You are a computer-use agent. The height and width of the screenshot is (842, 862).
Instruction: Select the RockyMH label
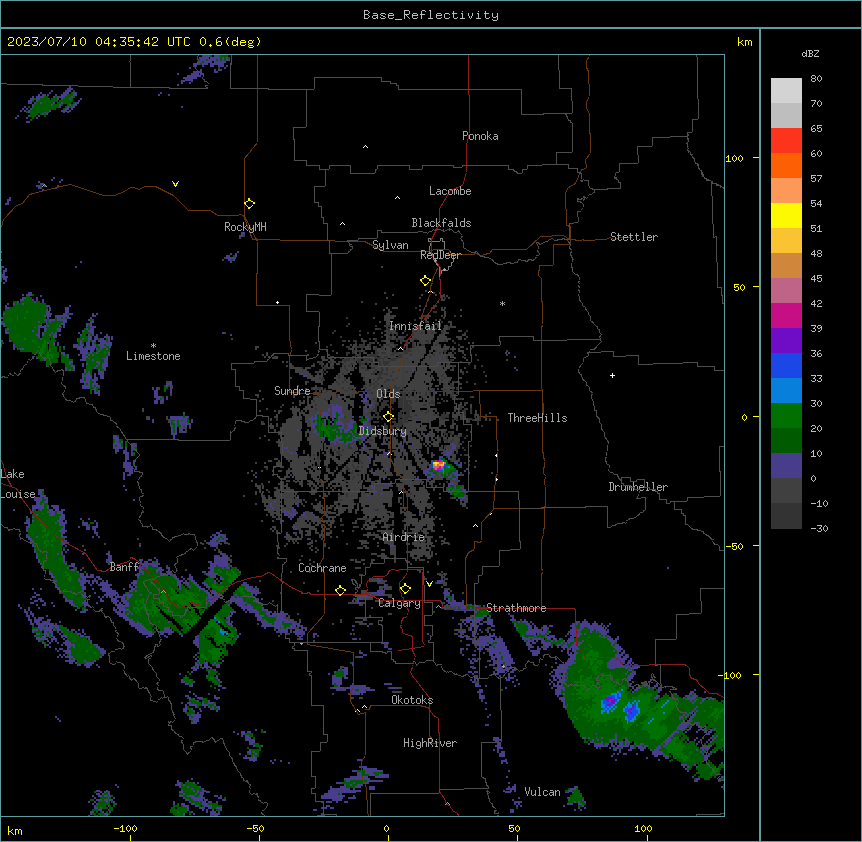pyautogui.click(x=245, y=227)
